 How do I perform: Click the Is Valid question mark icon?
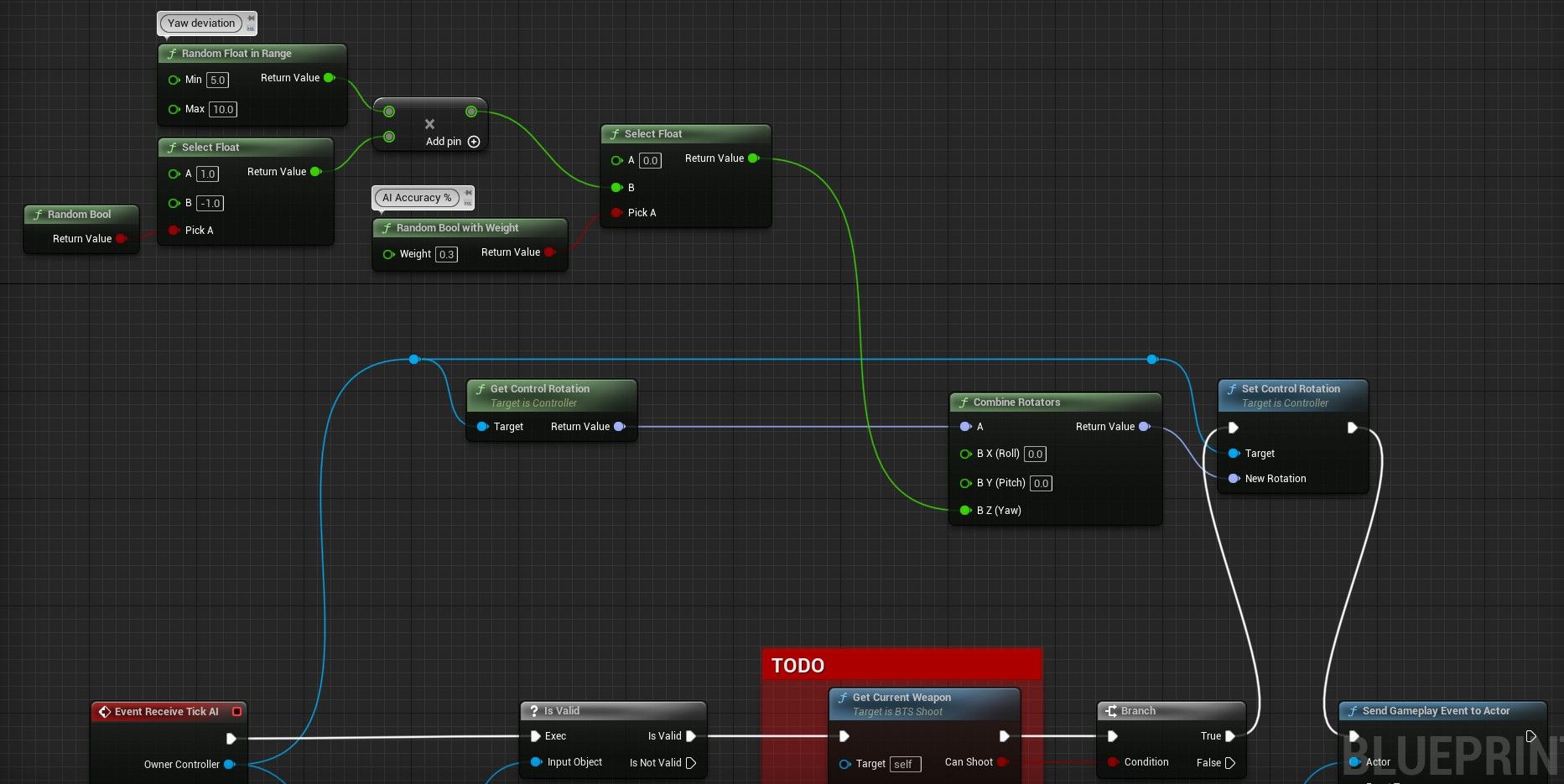(x=536, y=710)
